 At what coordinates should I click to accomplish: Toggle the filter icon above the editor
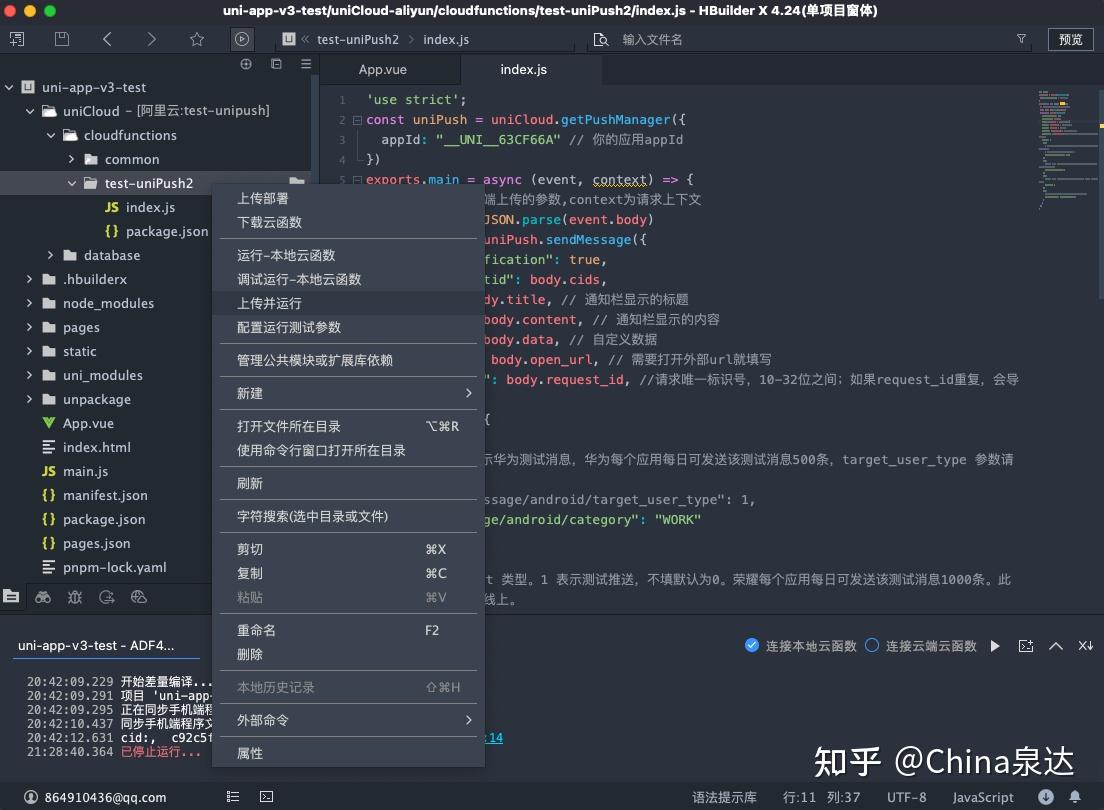(x=1021, y=39)
